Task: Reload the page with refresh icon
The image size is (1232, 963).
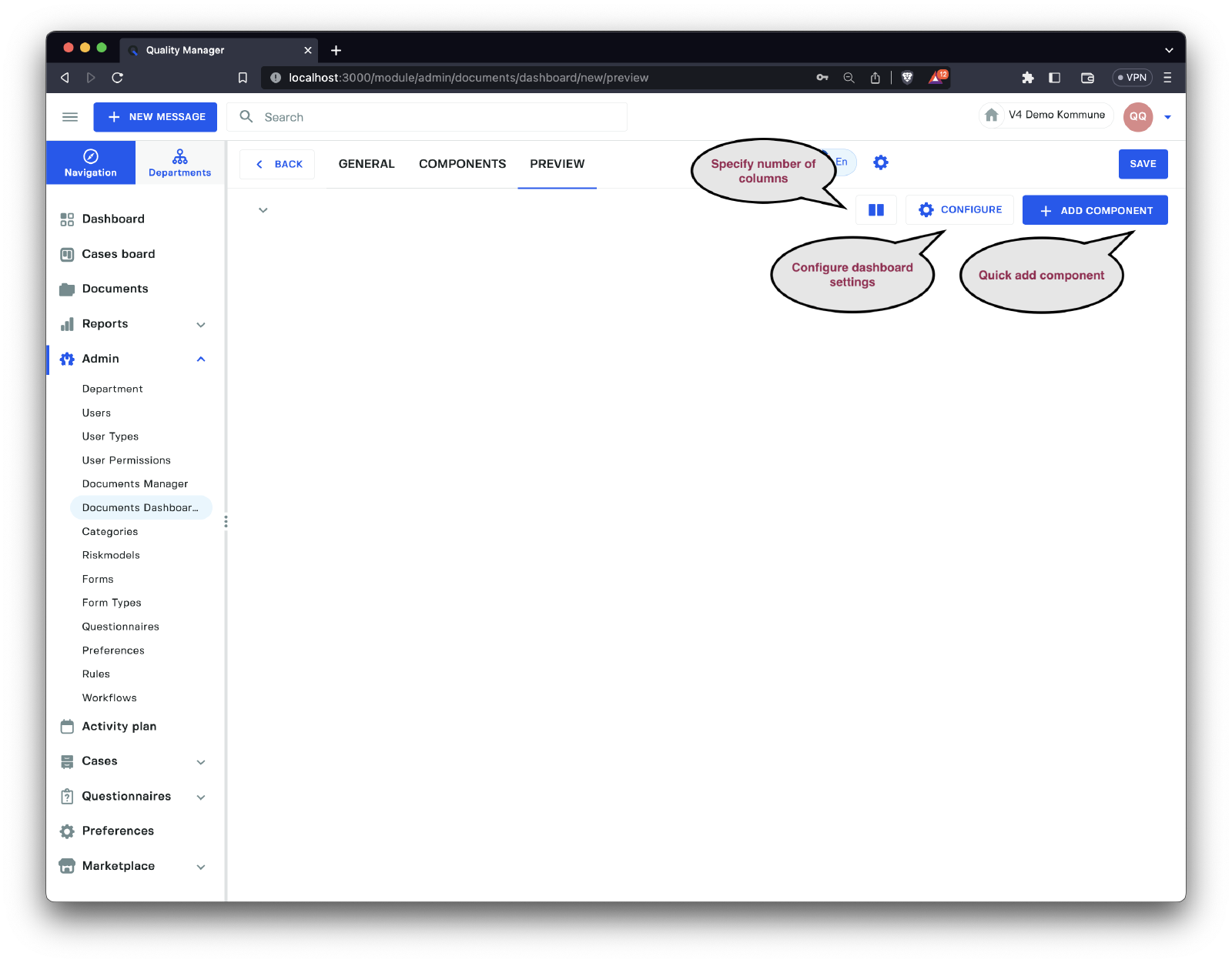Action: click(117, 77)
